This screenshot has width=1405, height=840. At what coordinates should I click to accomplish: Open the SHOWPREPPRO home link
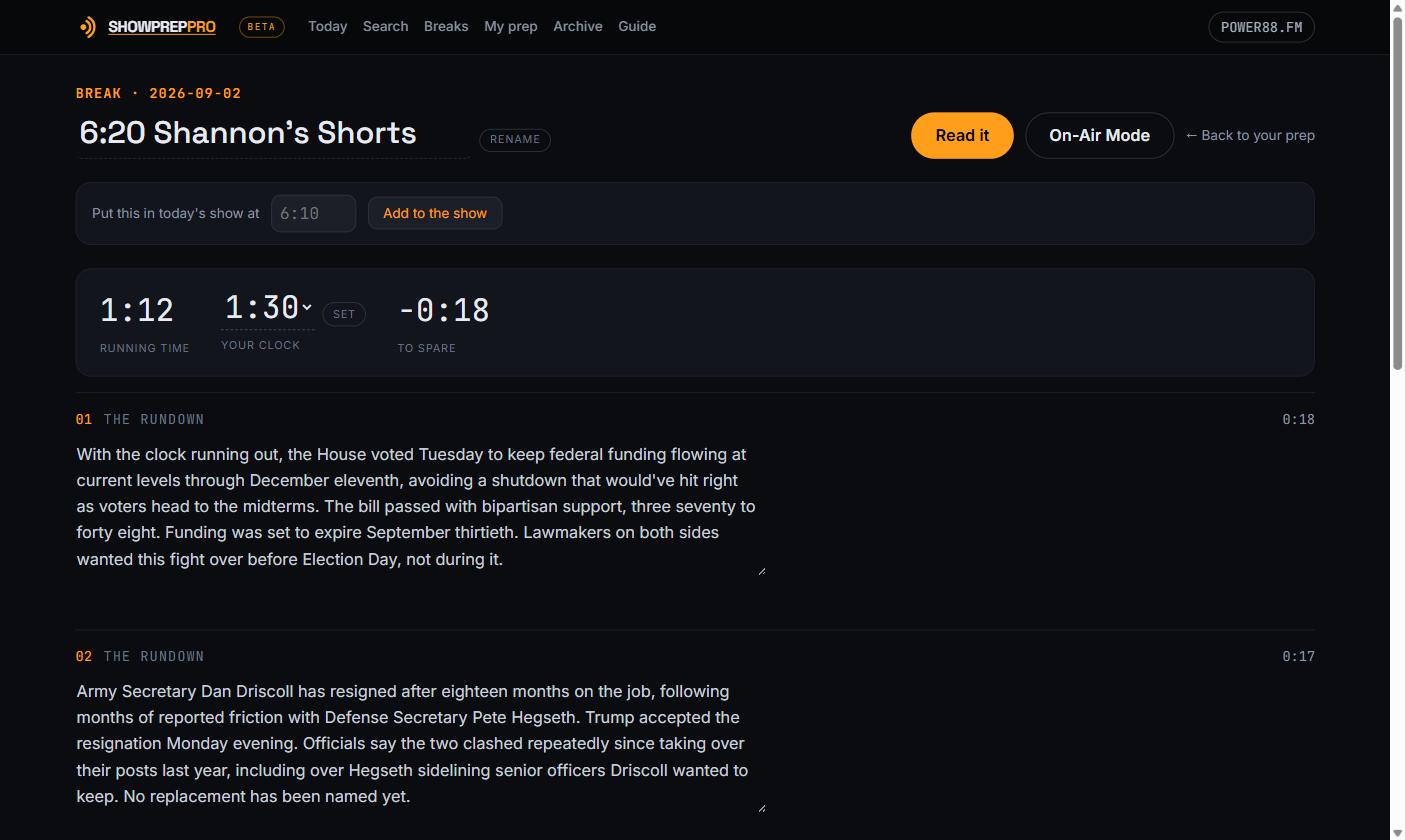coord(162,27)
